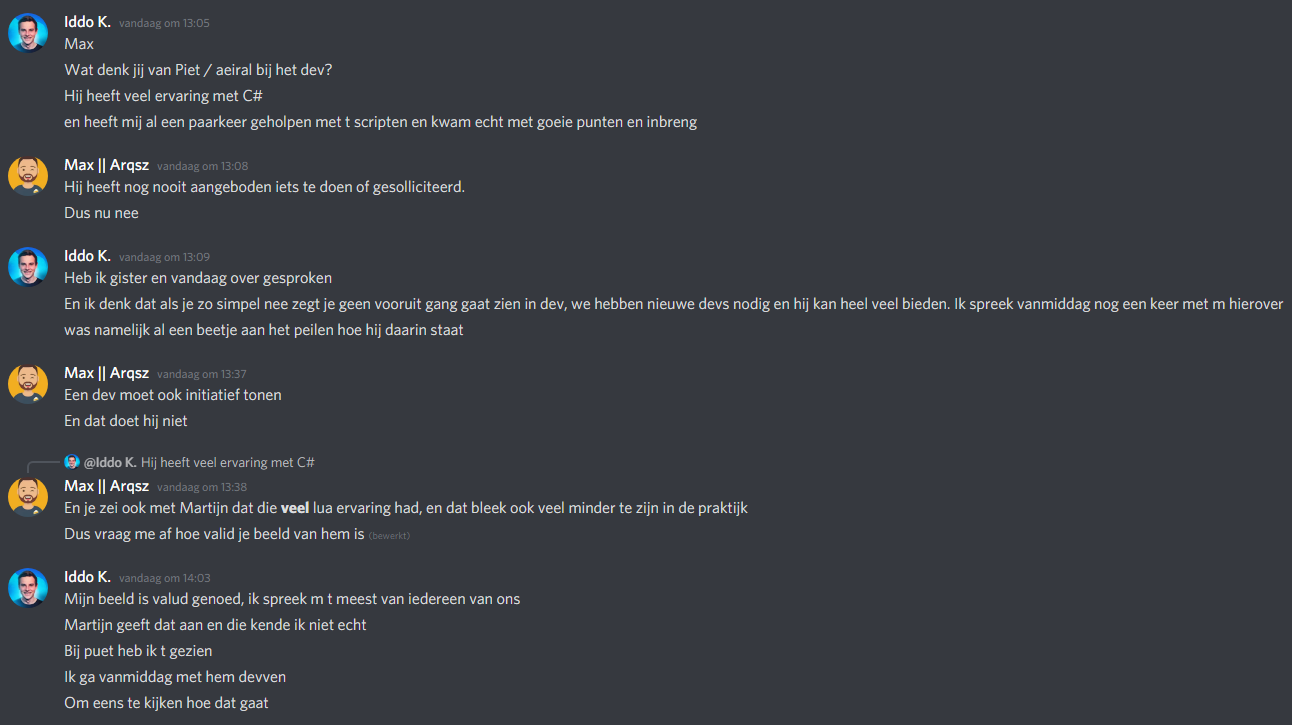The height and width of the screenshot is (725, 1292).
Task: Click the Max || Arqsz username at 13:08
Action: (106, 165)
